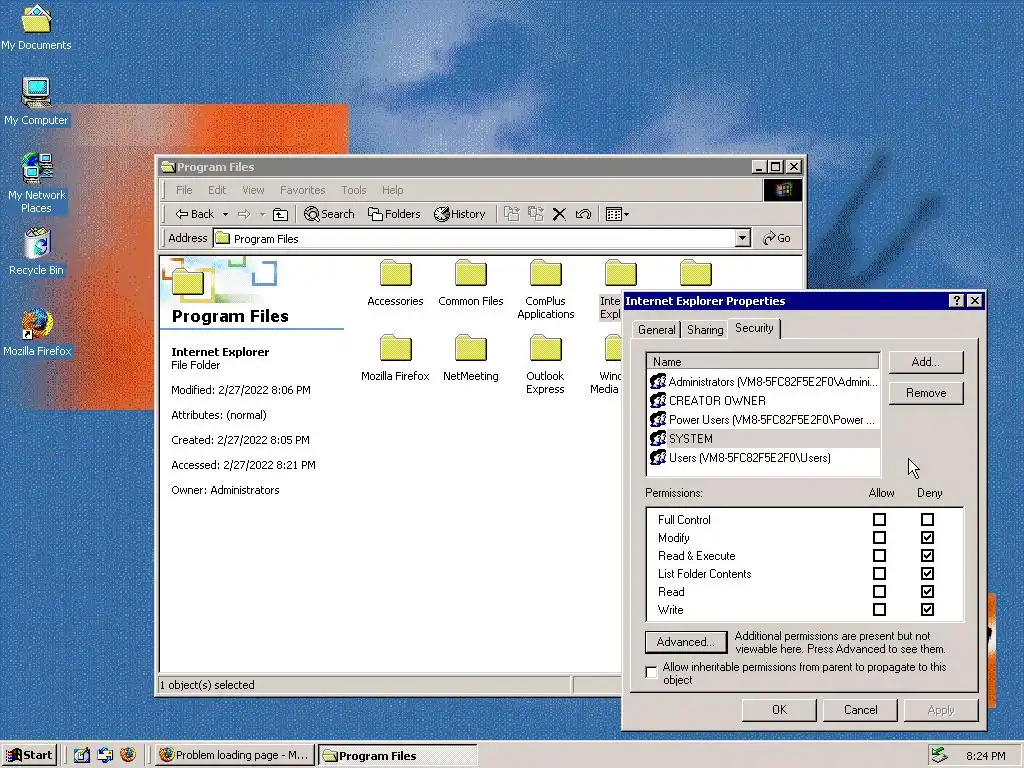Open the File menu
1024x768 pixels.
click(x=184, y=190)
